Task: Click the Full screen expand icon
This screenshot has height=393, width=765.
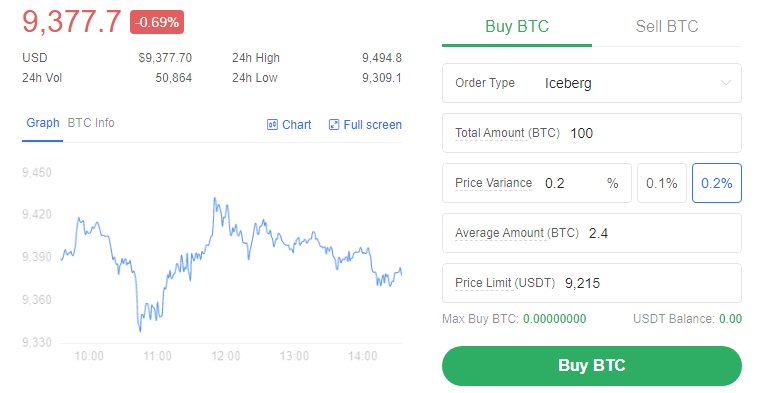Action: 334,125
